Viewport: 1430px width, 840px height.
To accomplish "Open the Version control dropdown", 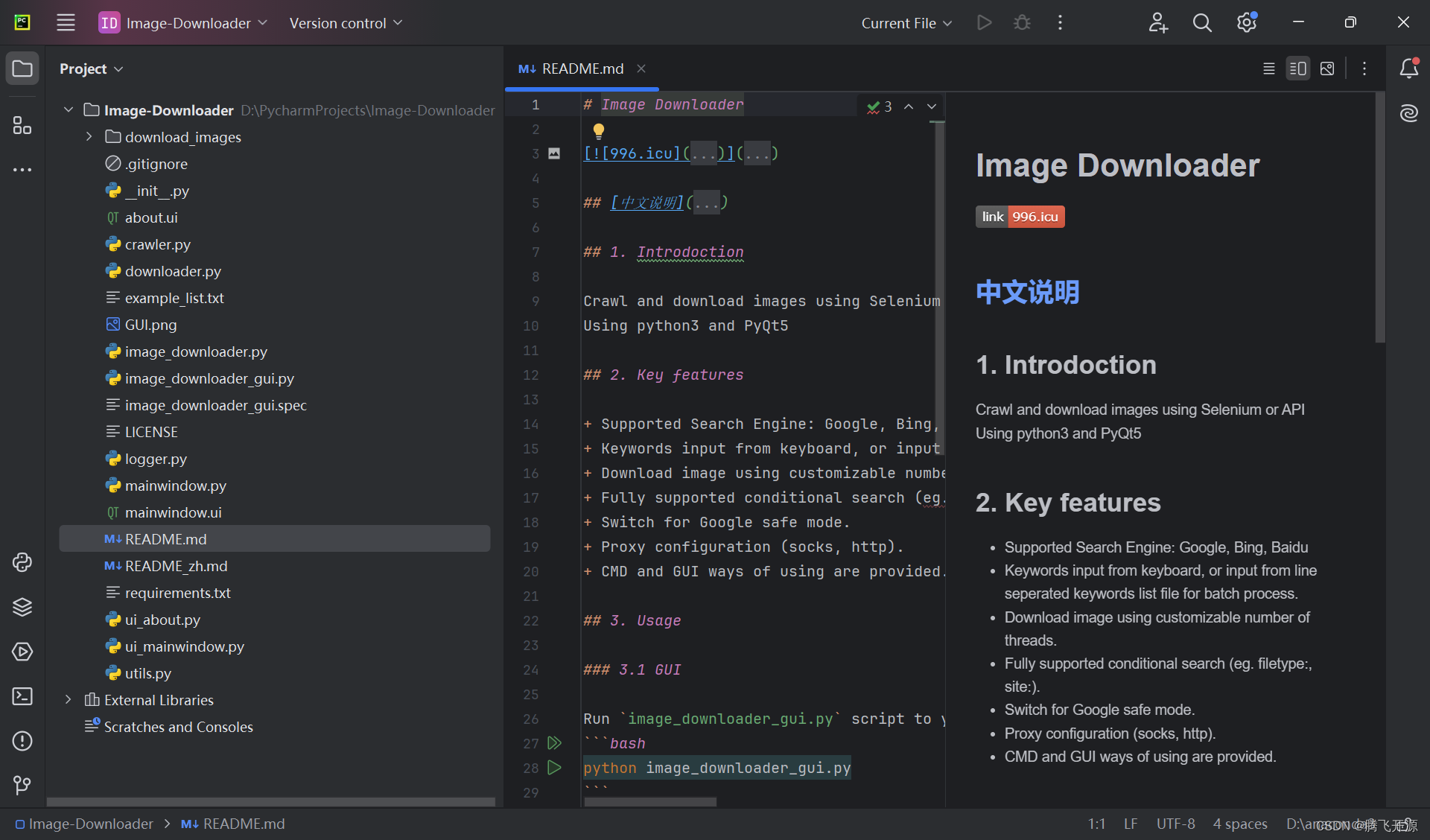I will coord(346,23).
